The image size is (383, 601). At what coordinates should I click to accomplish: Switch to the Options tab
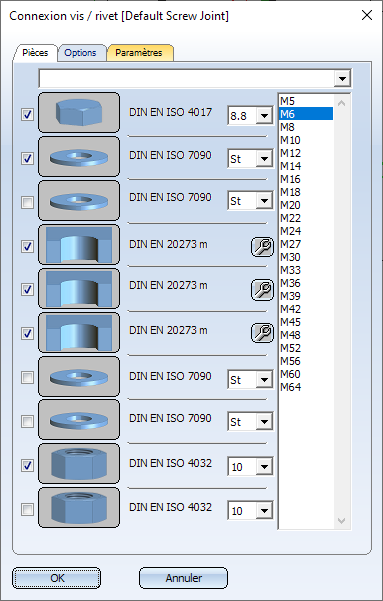pyautogui.click(x=80, y=53)
